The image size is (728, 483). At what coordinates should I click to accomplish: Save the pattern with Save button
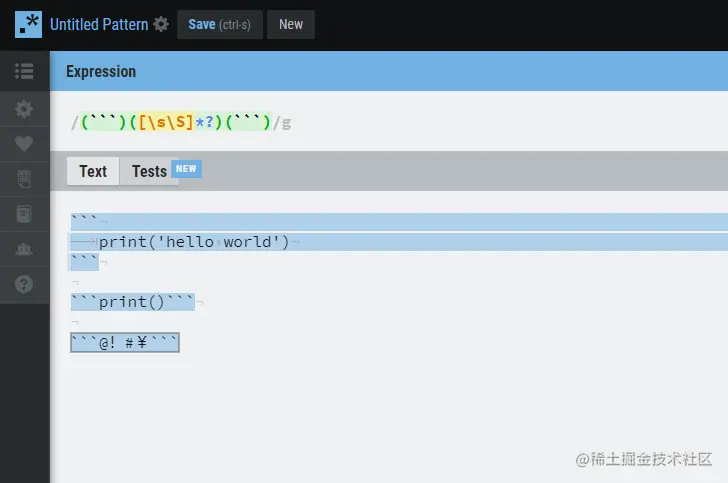(220, 25)
